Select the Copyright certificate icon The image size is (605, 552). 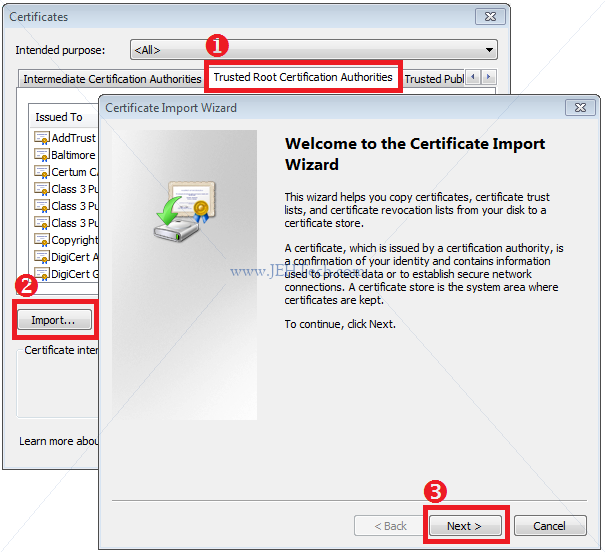click(x=42, y=240)
